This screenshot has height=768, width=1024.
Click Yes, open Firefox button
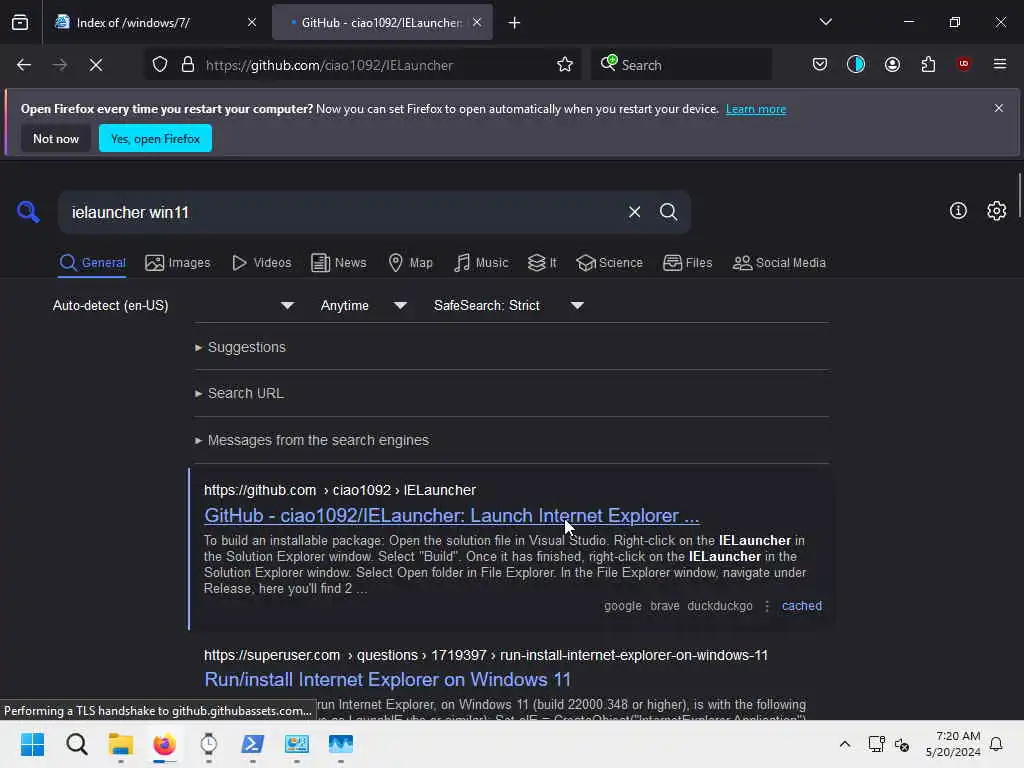pyautogui.click(x=155, y=138)
